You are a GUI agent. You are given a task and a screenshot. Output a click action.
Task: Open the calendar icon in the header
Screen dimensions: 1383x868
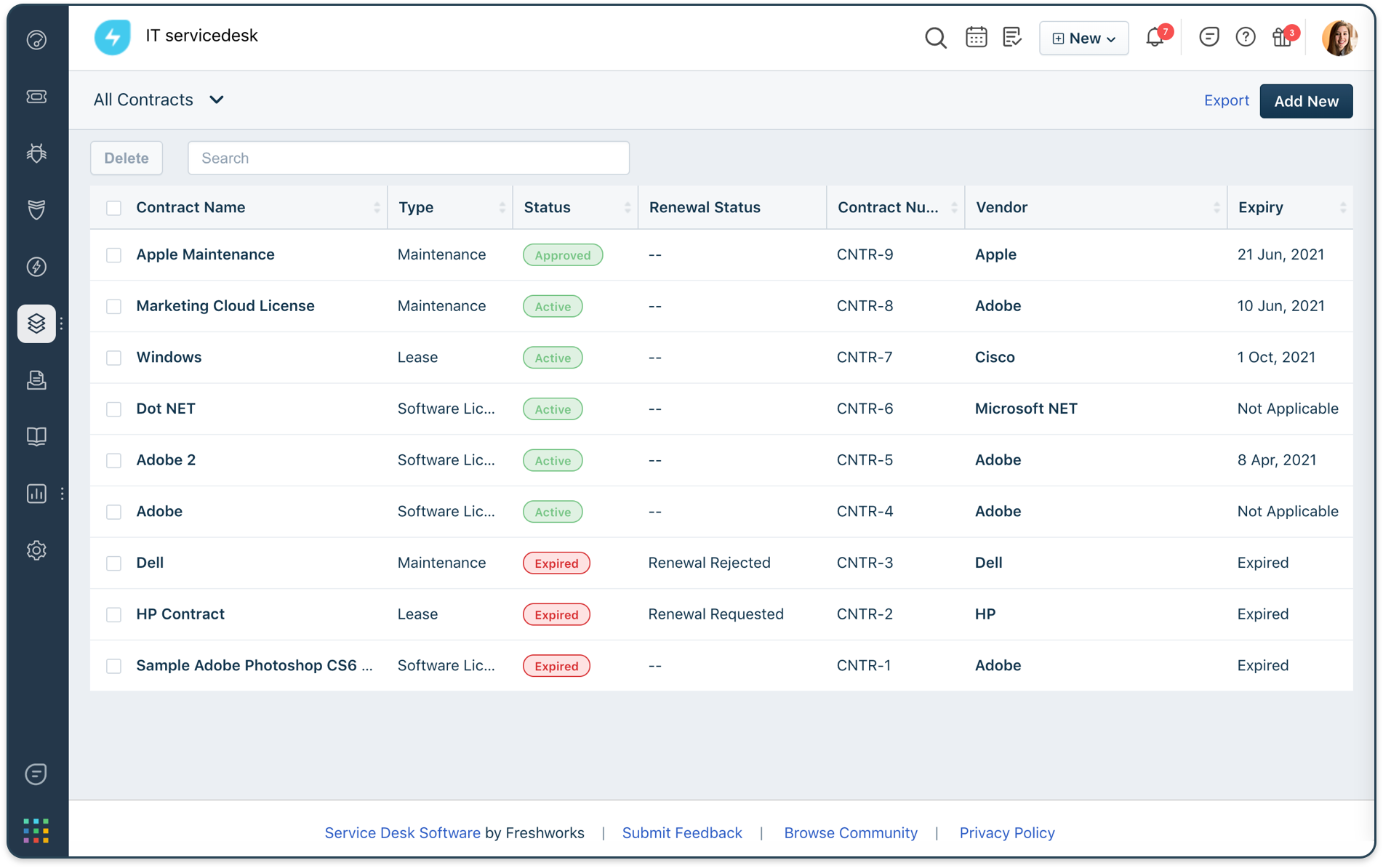[x=976, y=36]
